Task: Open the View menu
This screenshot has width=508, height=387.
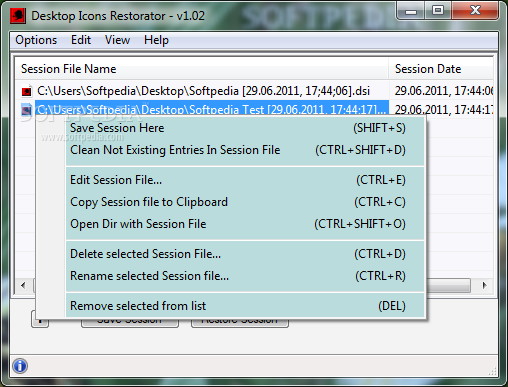Action: (x=117, y=40)
